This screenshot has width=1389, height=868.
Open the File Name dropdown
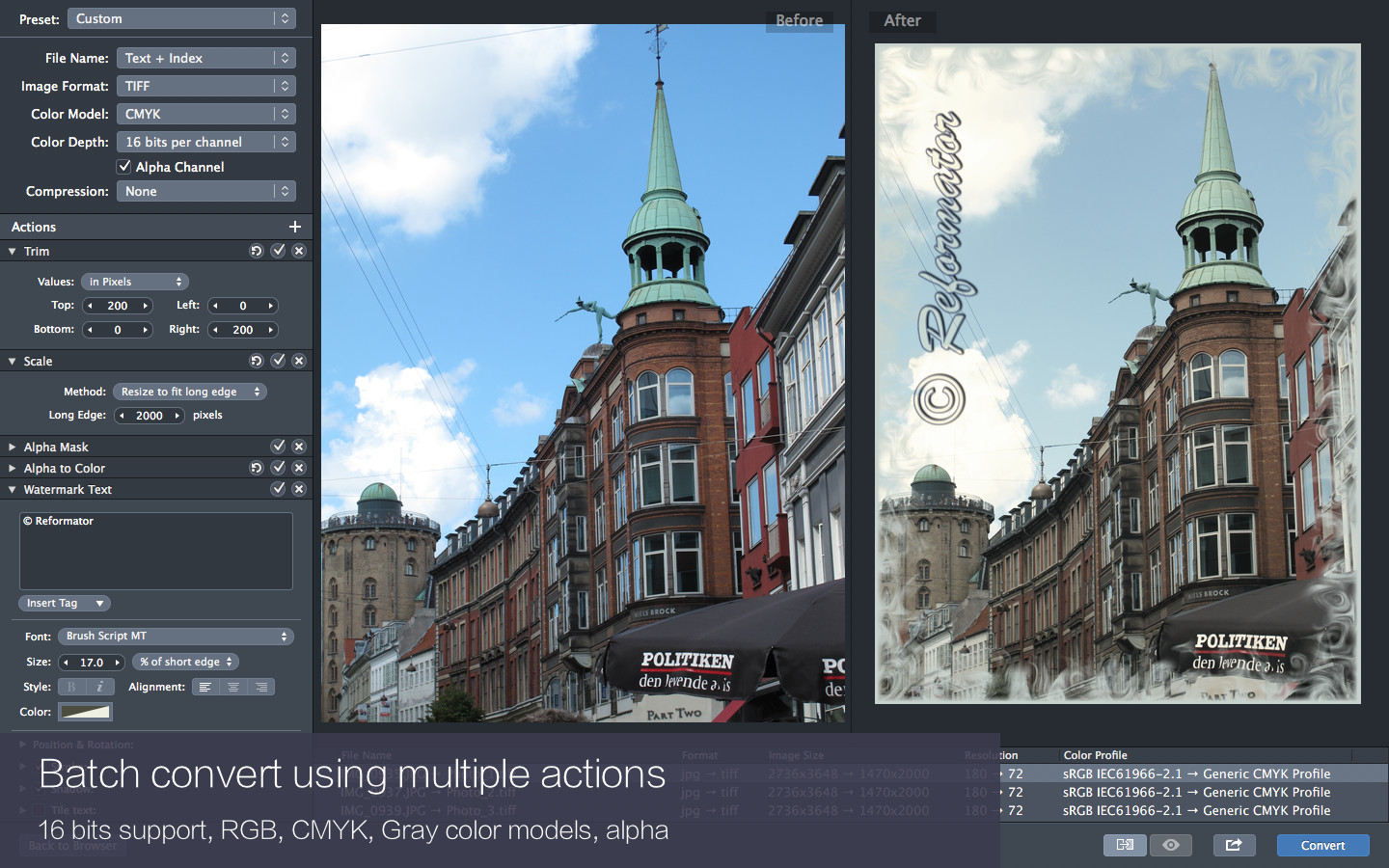(205, 58)
